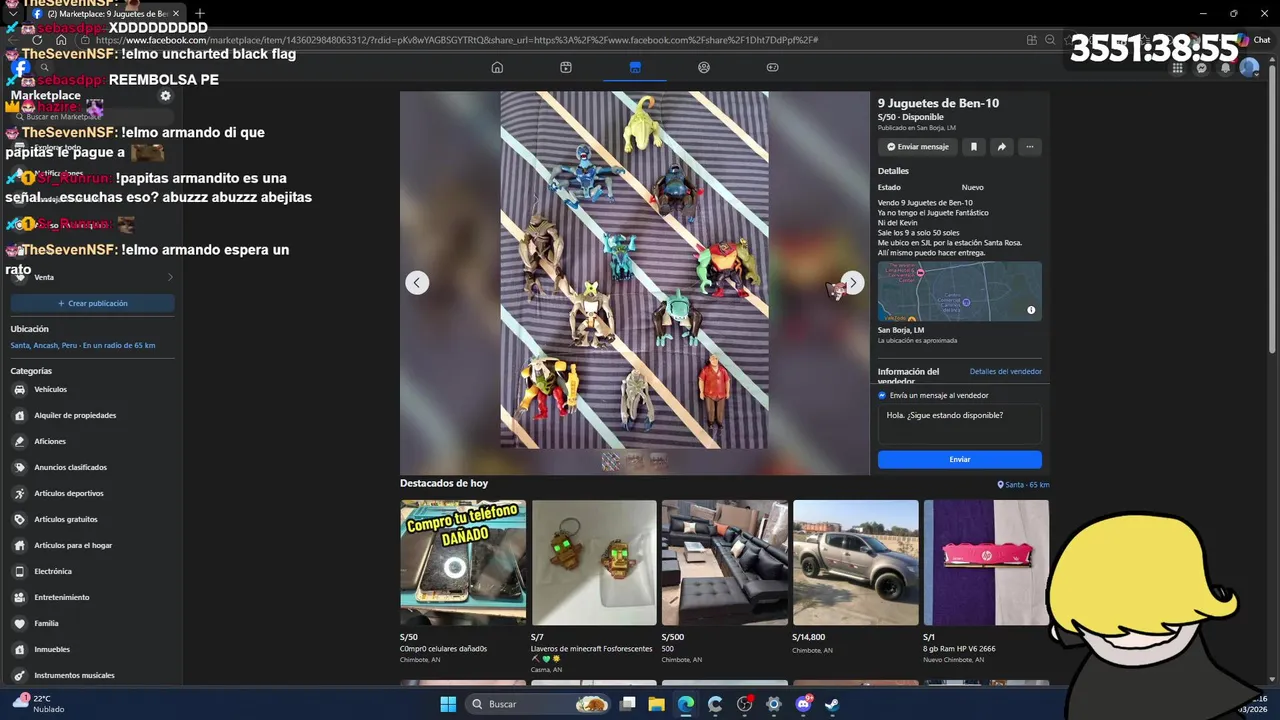Open the three-dots more options button
This screenshot has height=720, width=1280.
click(x=1029, y=147)
